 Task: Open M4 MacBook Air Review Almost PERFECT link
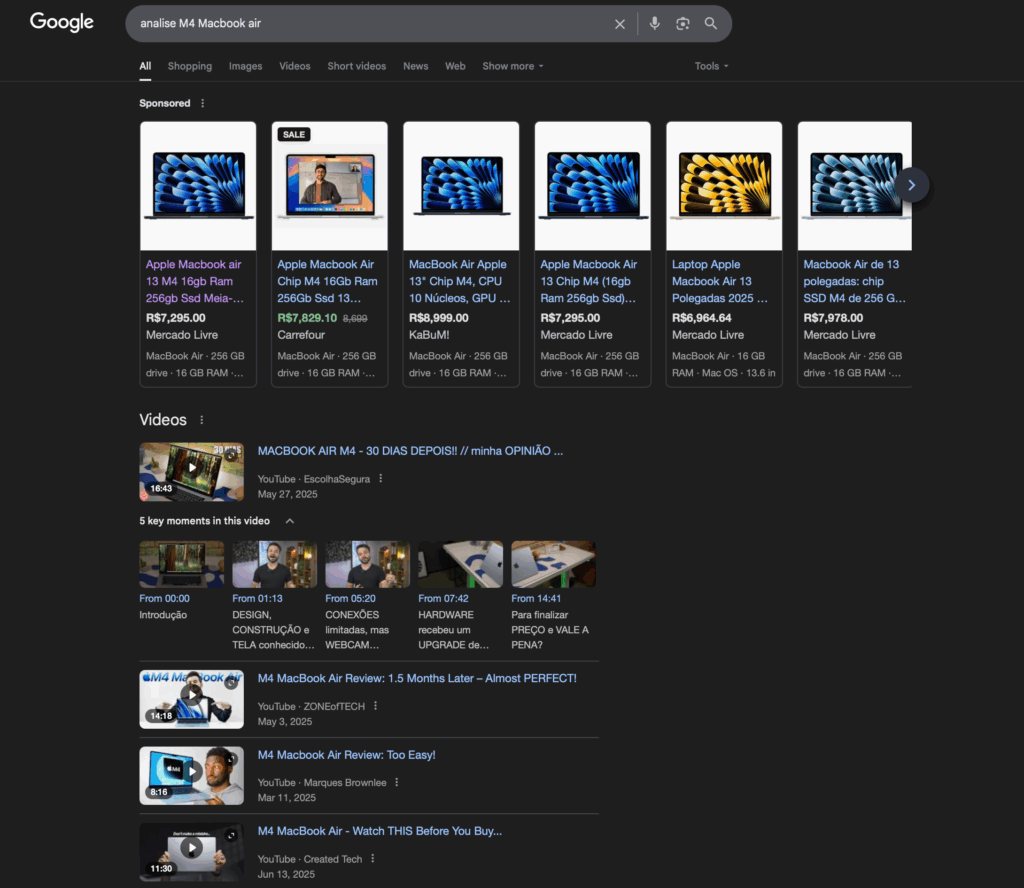[x=417, y=678]
